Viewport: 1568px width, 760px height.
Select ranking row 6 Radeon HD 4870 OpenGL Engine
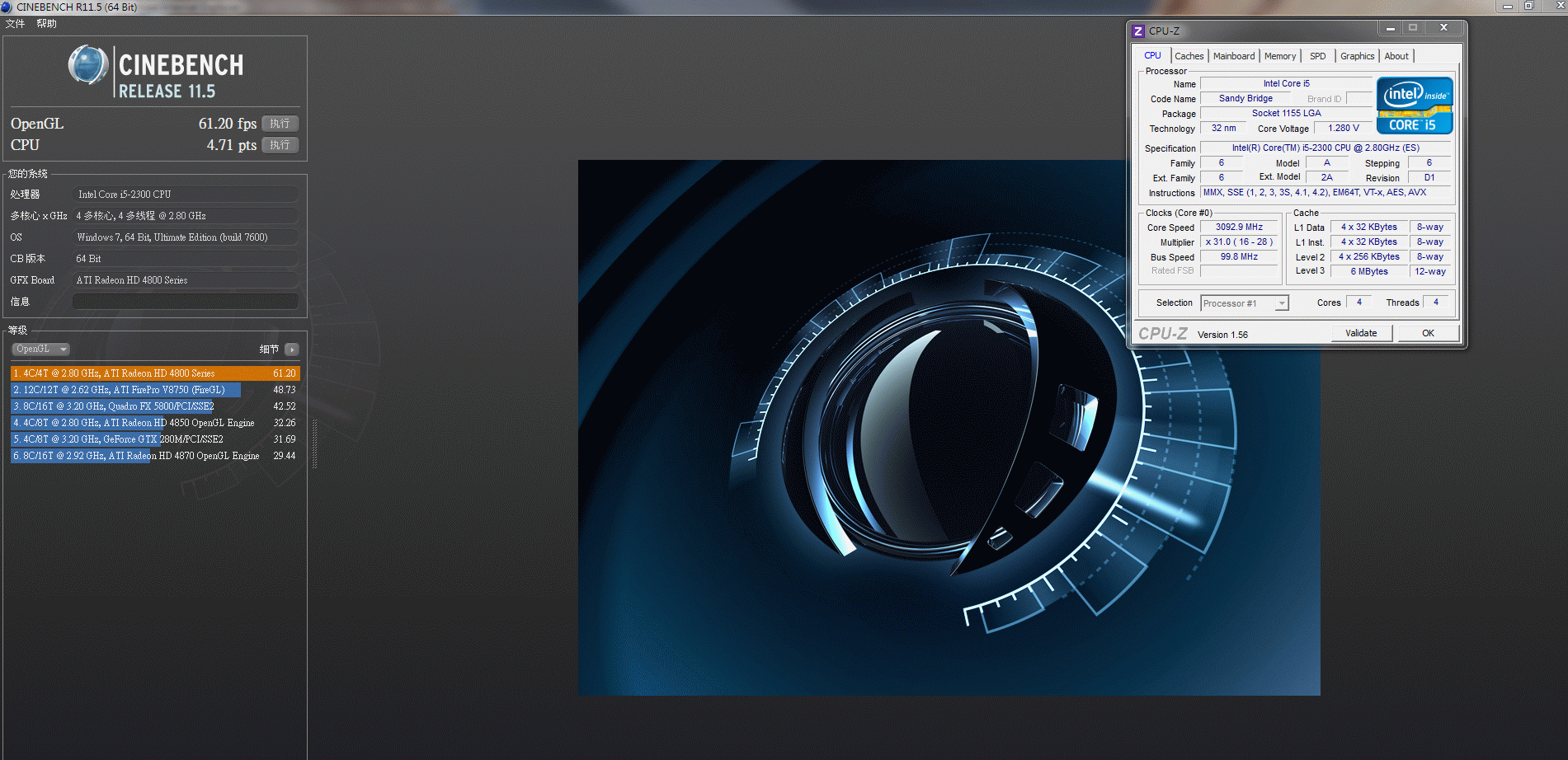tap(155, 456)
